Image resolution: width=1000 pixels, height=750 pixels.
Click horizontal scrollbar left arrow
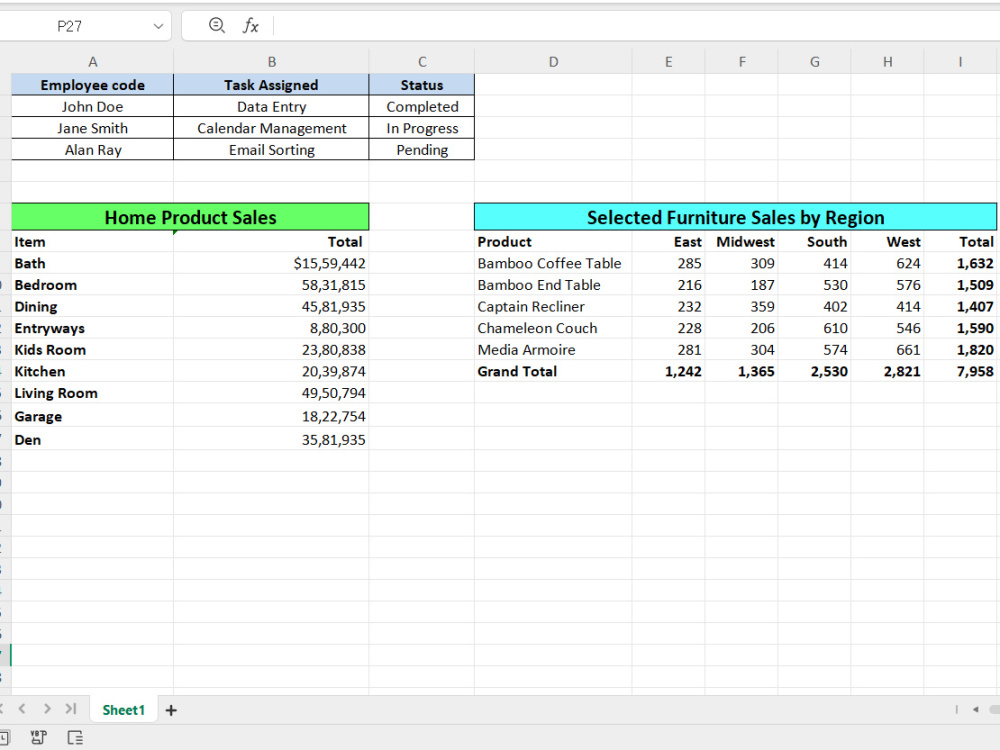click(x=975, y=709)
